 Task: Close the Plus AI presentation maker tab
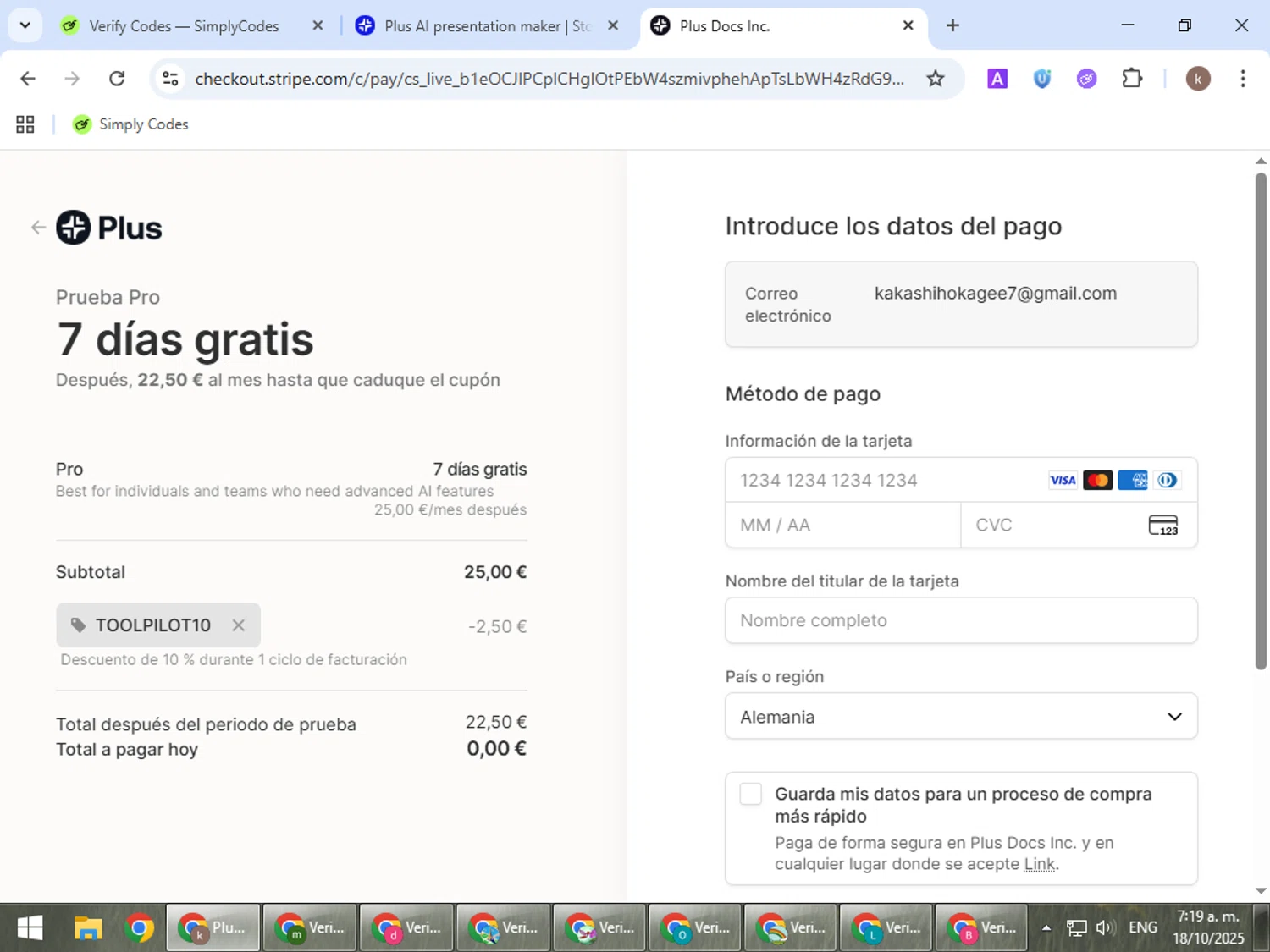pos(613,25)
